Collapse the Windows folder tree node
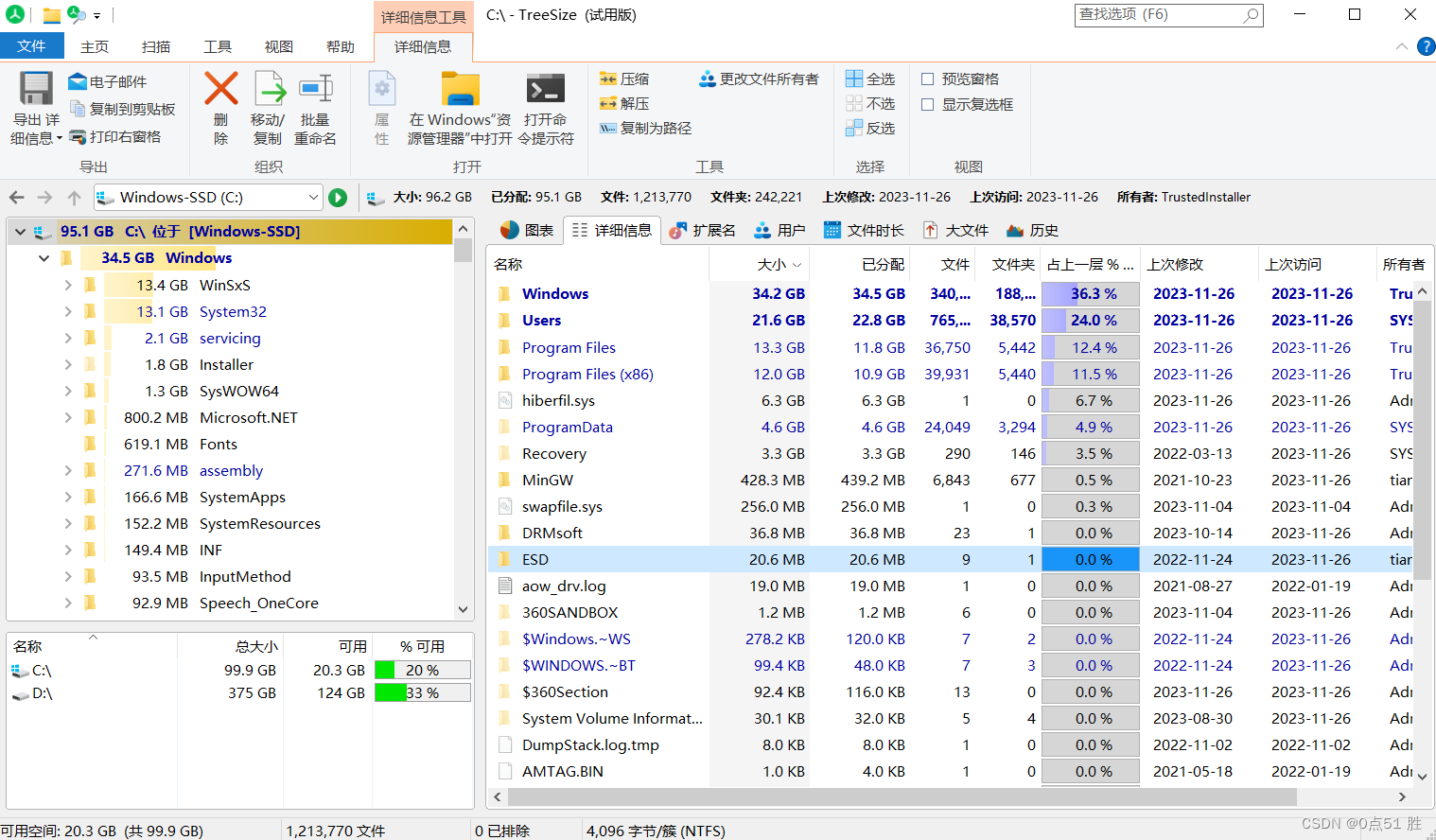Image resolution: width=1436 pixels, height=840 pixels. coord(44,258)
